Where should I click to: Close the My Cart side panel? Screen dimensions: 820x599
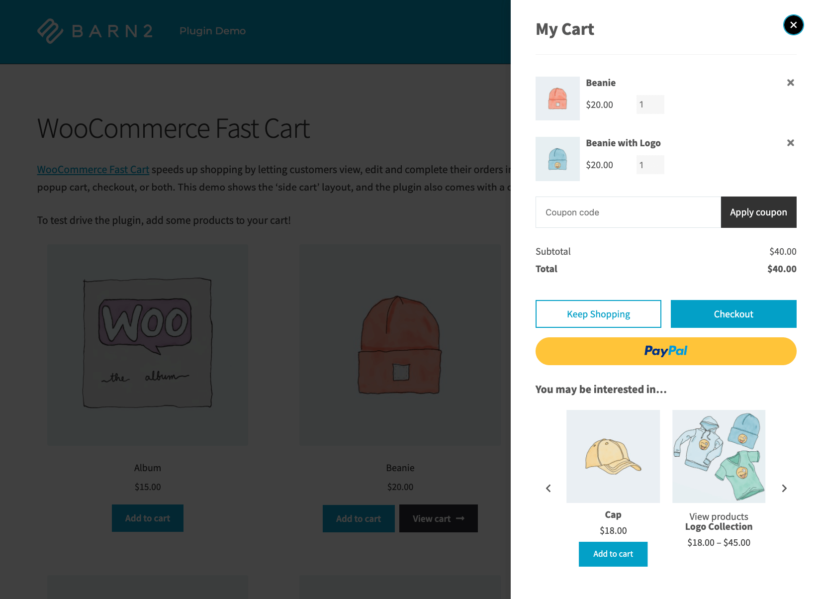tap(793, 25)
